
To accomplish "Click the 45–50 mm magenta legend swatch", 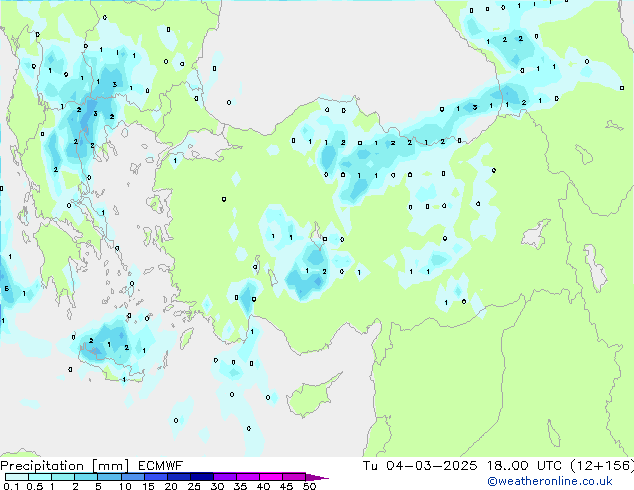I will pyautogui.click(x=294, y=477).
